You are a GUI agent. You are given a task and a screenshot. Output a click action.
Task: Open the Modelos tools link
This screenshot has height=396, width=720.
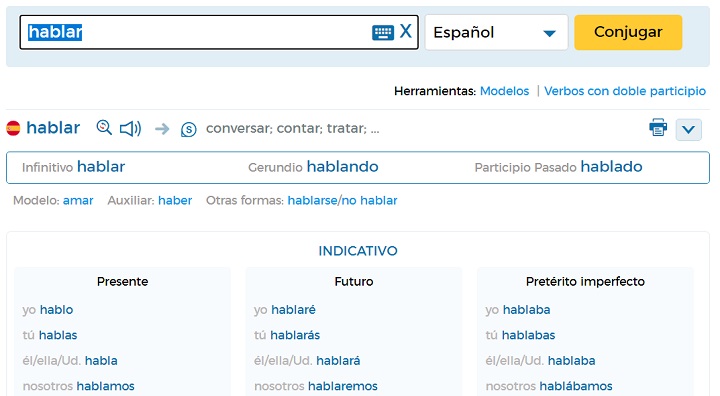[x=504, y=91]
